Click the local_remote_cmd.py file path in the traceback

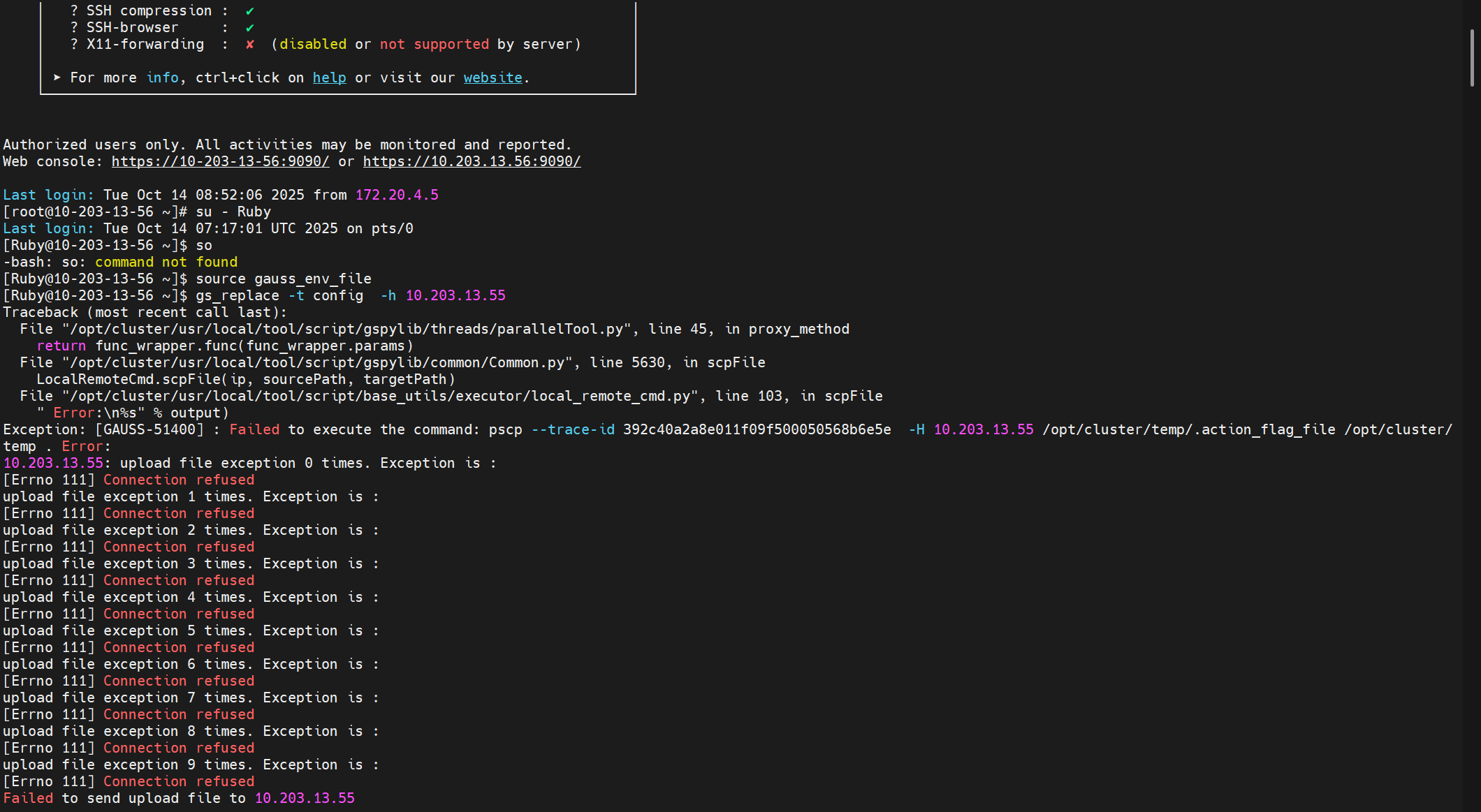[379, 397]
